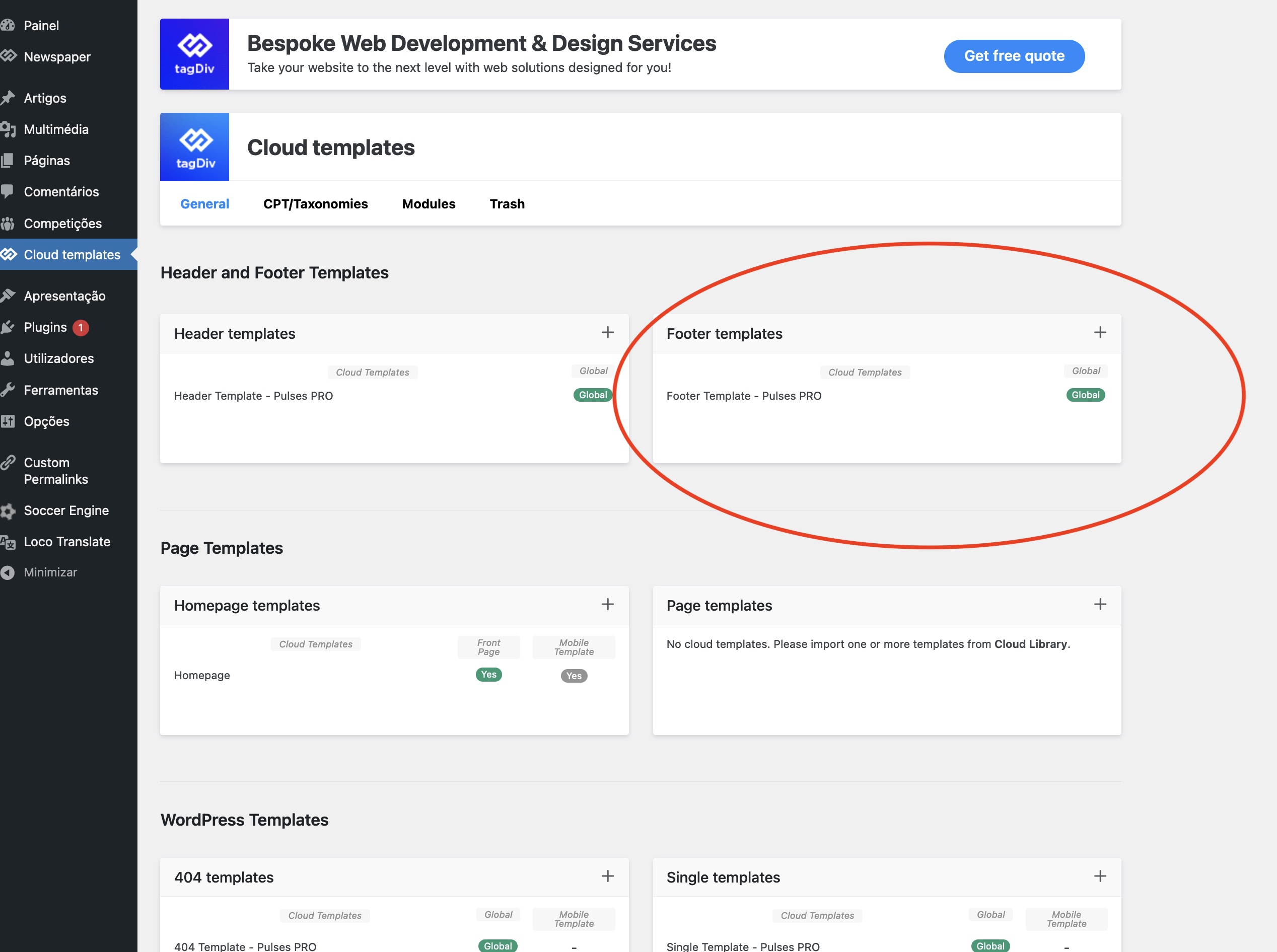Click the Header templates panel heading
Viewport: 1277px width, 952px height.
tap(235, 334)
